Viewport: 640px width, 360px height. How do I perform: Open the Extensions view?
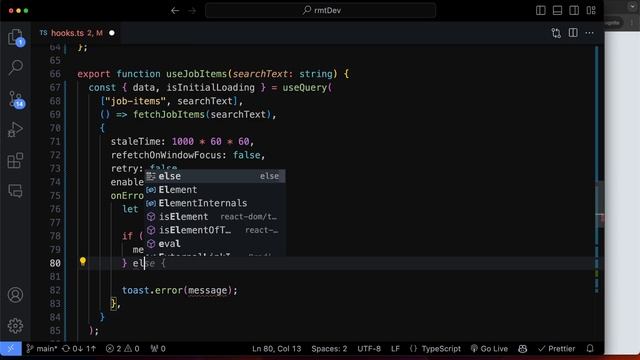coord(16,160)
